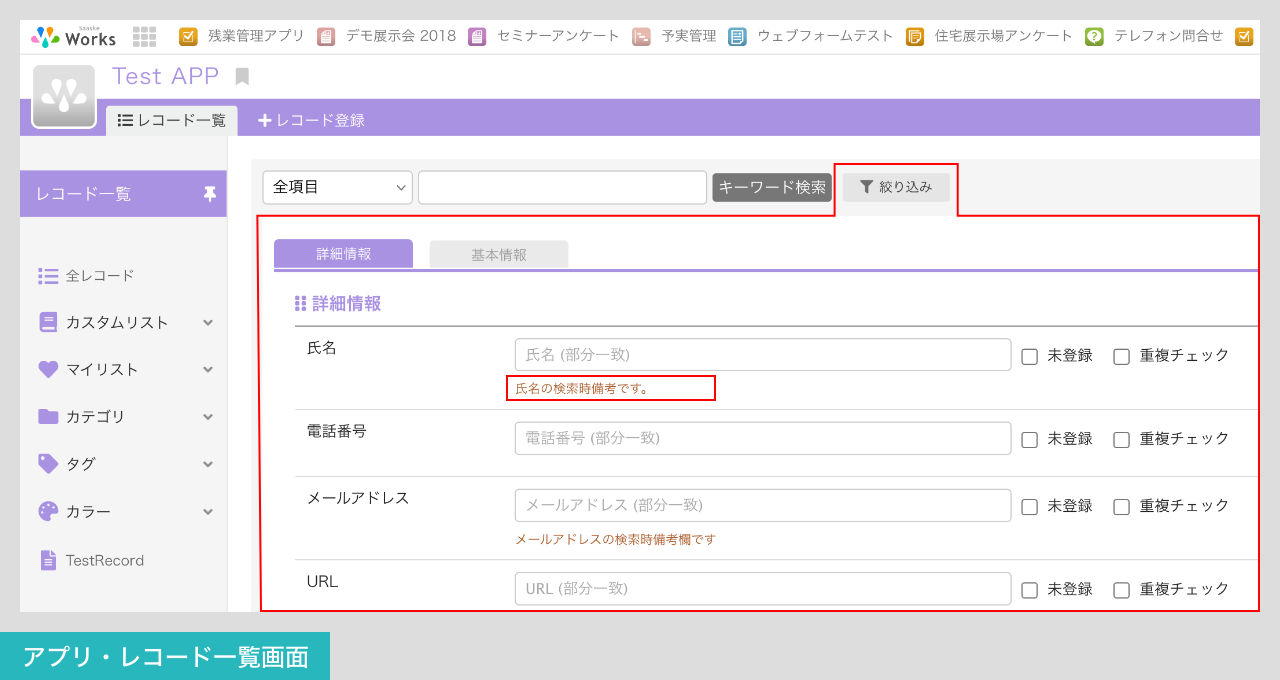Image resolution: width=1280 pixels, height=680 pixels.
Task: Click the メールアドレスの検索時備考欄です note
Action: point(615,539)
